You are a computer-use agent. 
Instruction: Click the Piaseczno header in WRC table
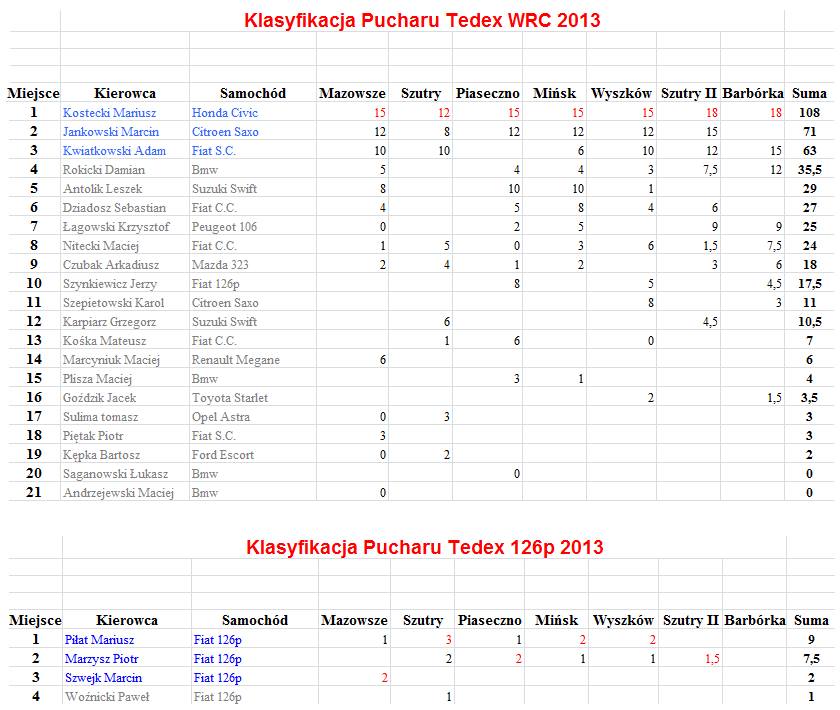tap(488, 93)
